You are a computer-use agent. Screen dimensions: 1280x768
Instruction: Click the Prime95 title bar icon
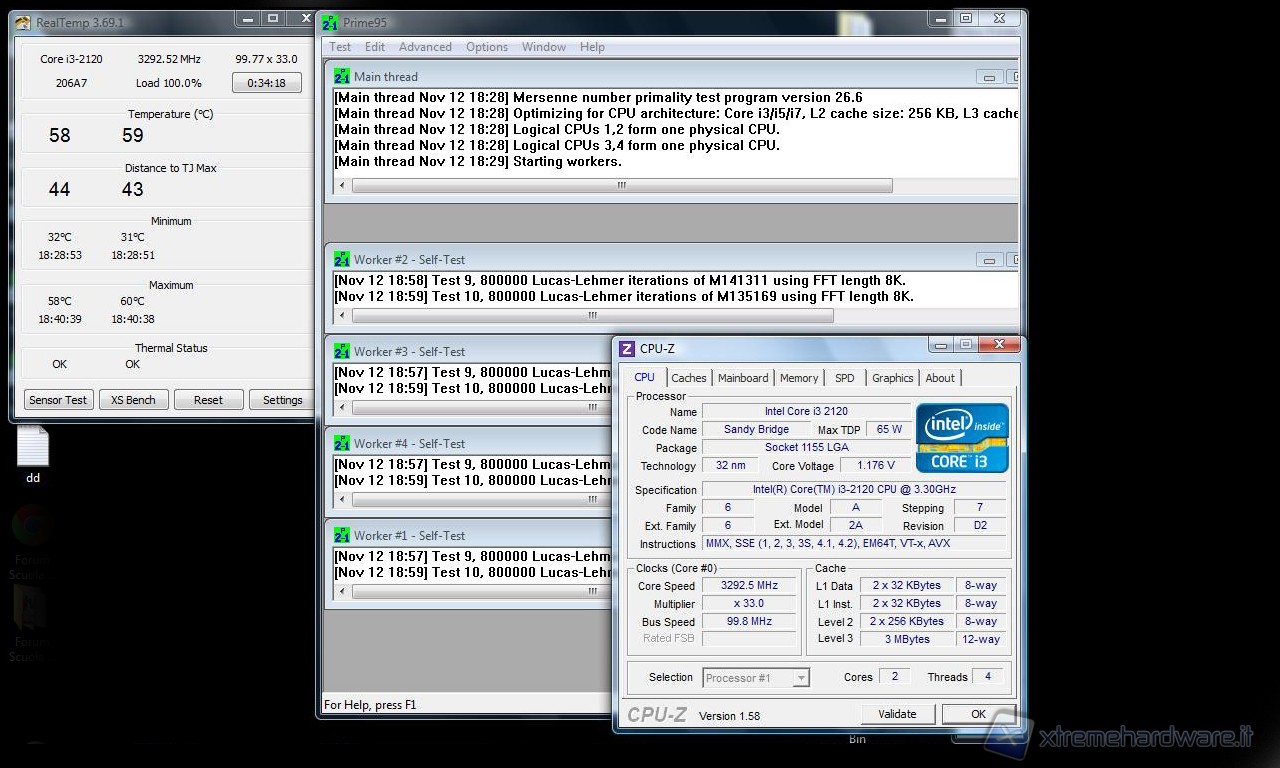tap(330, 22)
